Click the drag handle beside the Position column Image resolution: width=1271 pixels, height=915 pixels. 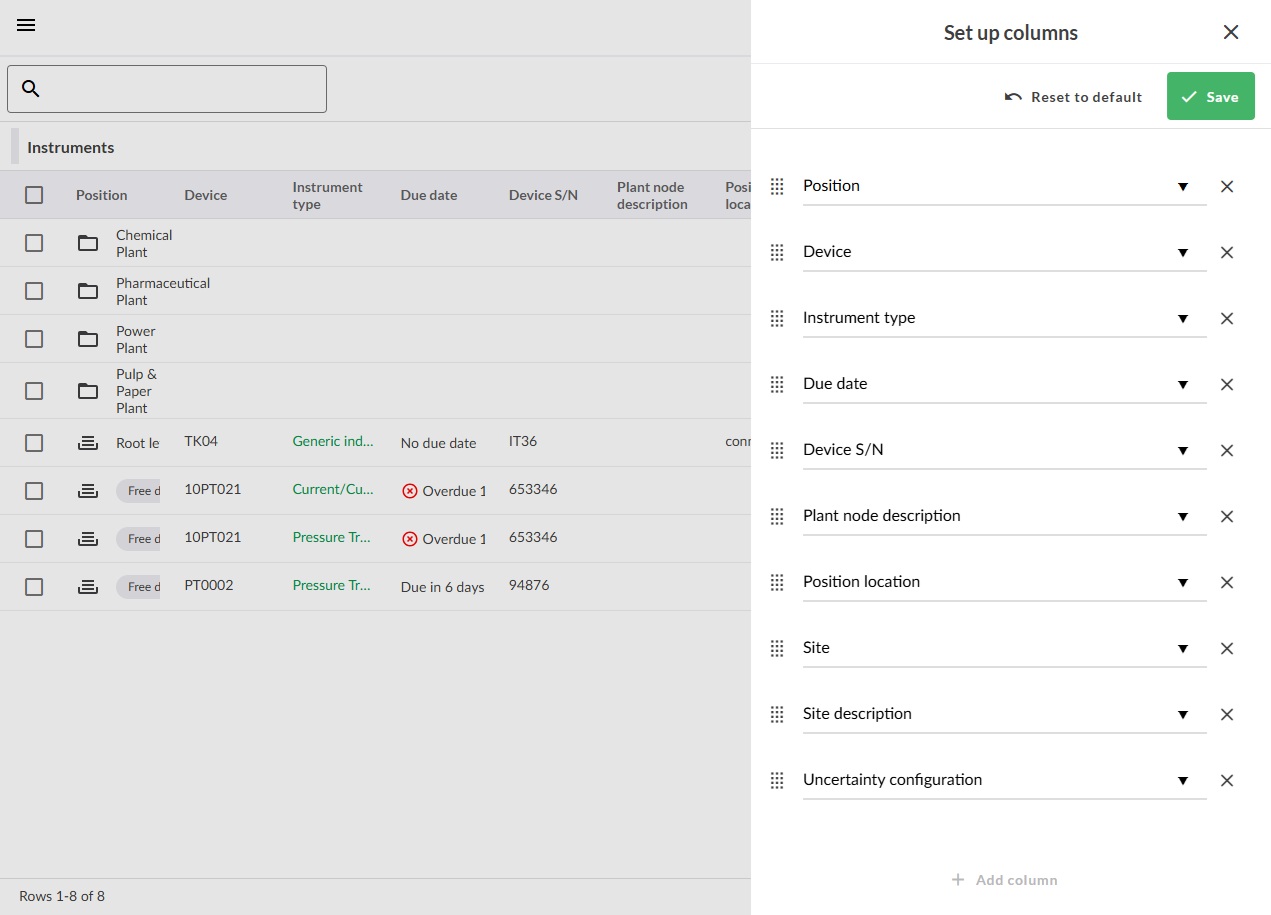[777, 186]
